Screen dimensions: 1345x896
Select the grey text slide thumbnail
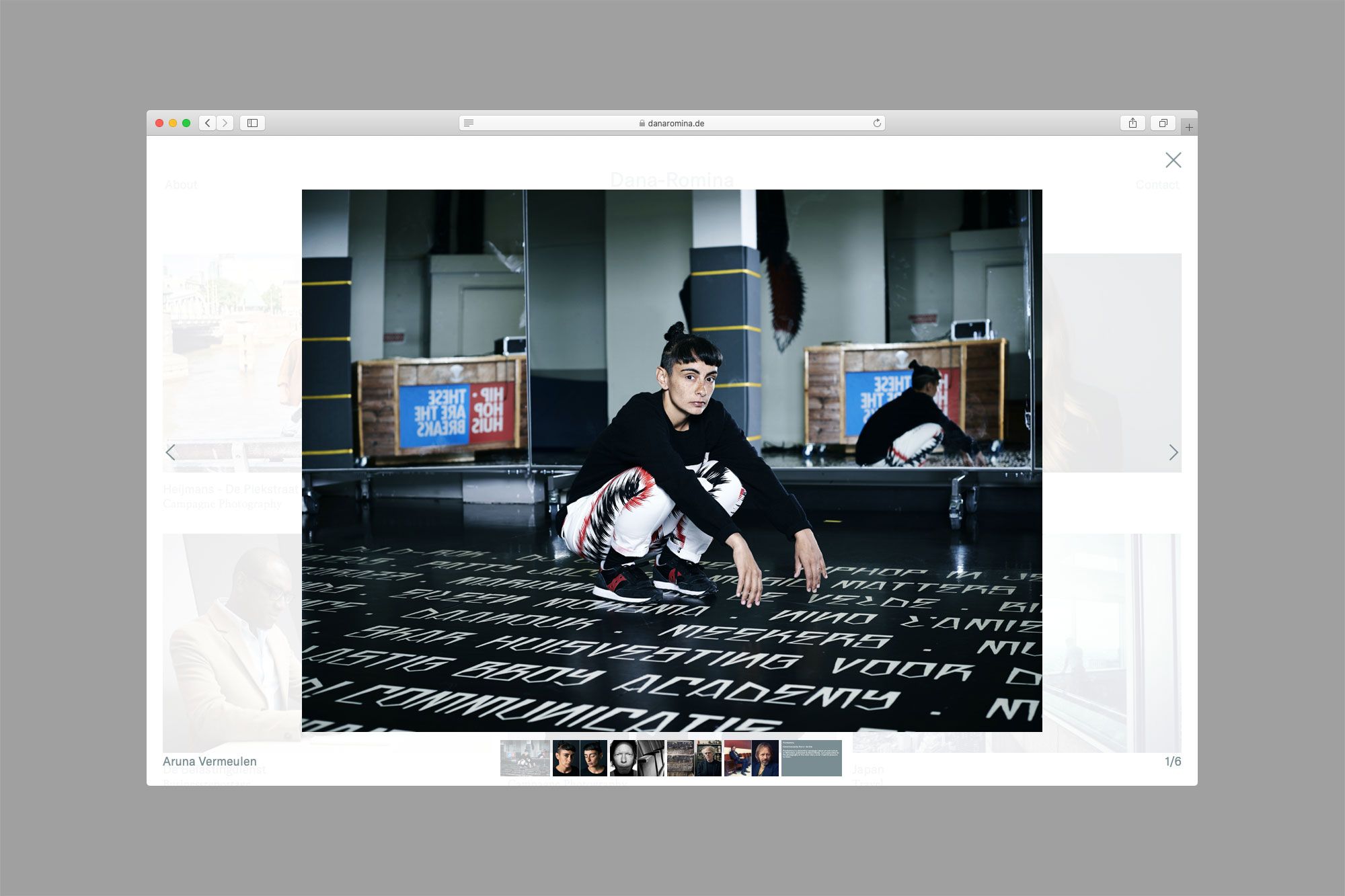click(811, 758)
